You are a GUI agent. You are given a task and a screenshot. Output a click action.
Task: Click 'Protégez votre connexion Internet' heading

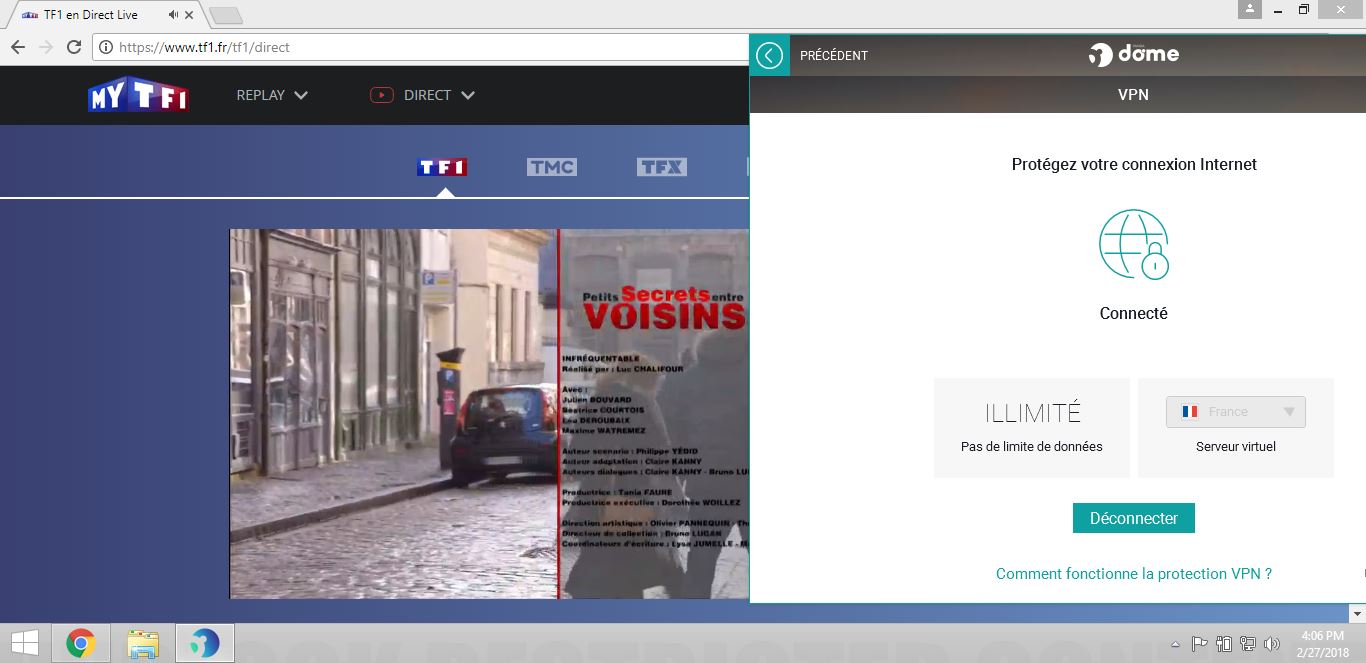click(1134, 164)
